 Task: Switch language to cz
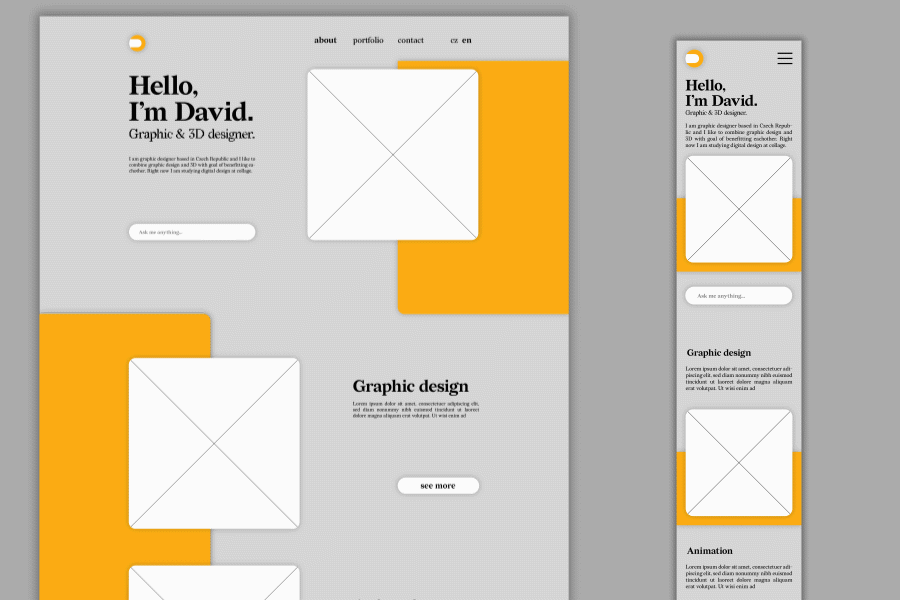click(454, 41)
